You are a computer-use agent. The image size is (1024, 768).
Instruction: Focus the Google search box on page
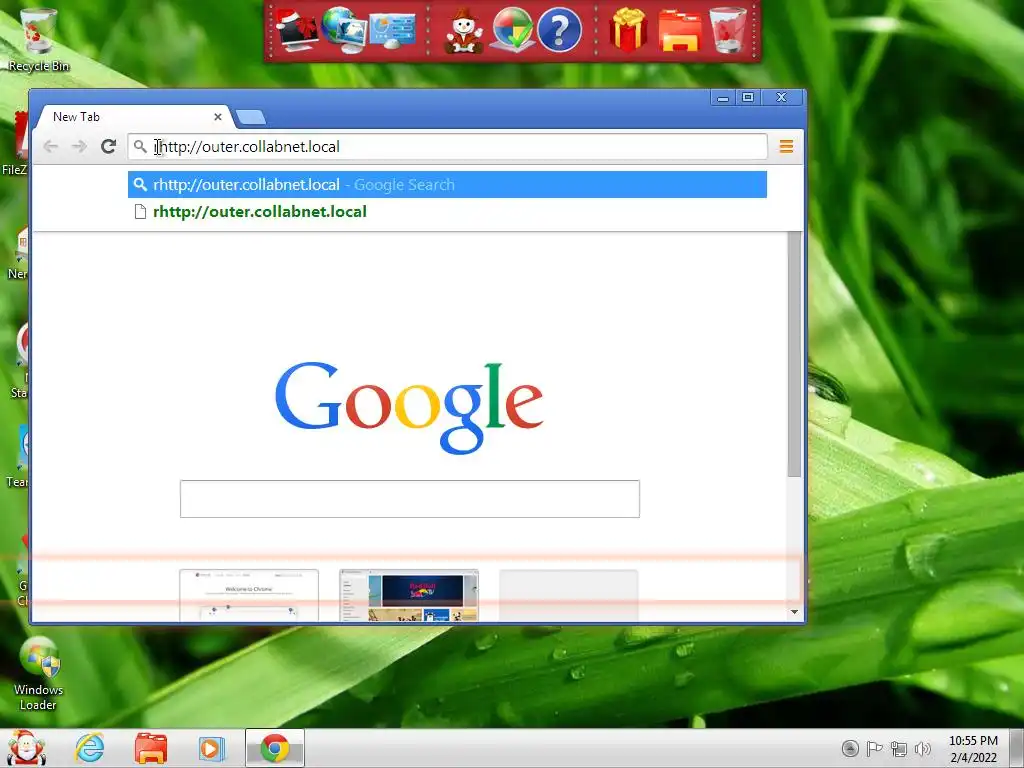point(410,499)
